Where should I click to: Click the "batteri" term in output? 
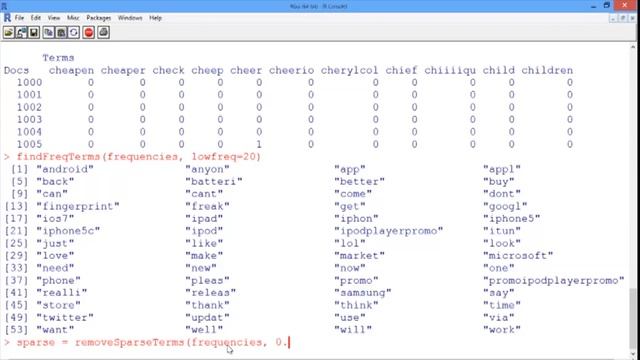(x=214, y=181)
